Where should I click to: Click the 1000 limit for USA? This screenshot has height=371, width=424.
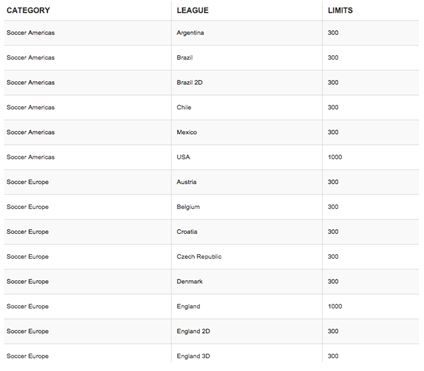tap(335, 157)
